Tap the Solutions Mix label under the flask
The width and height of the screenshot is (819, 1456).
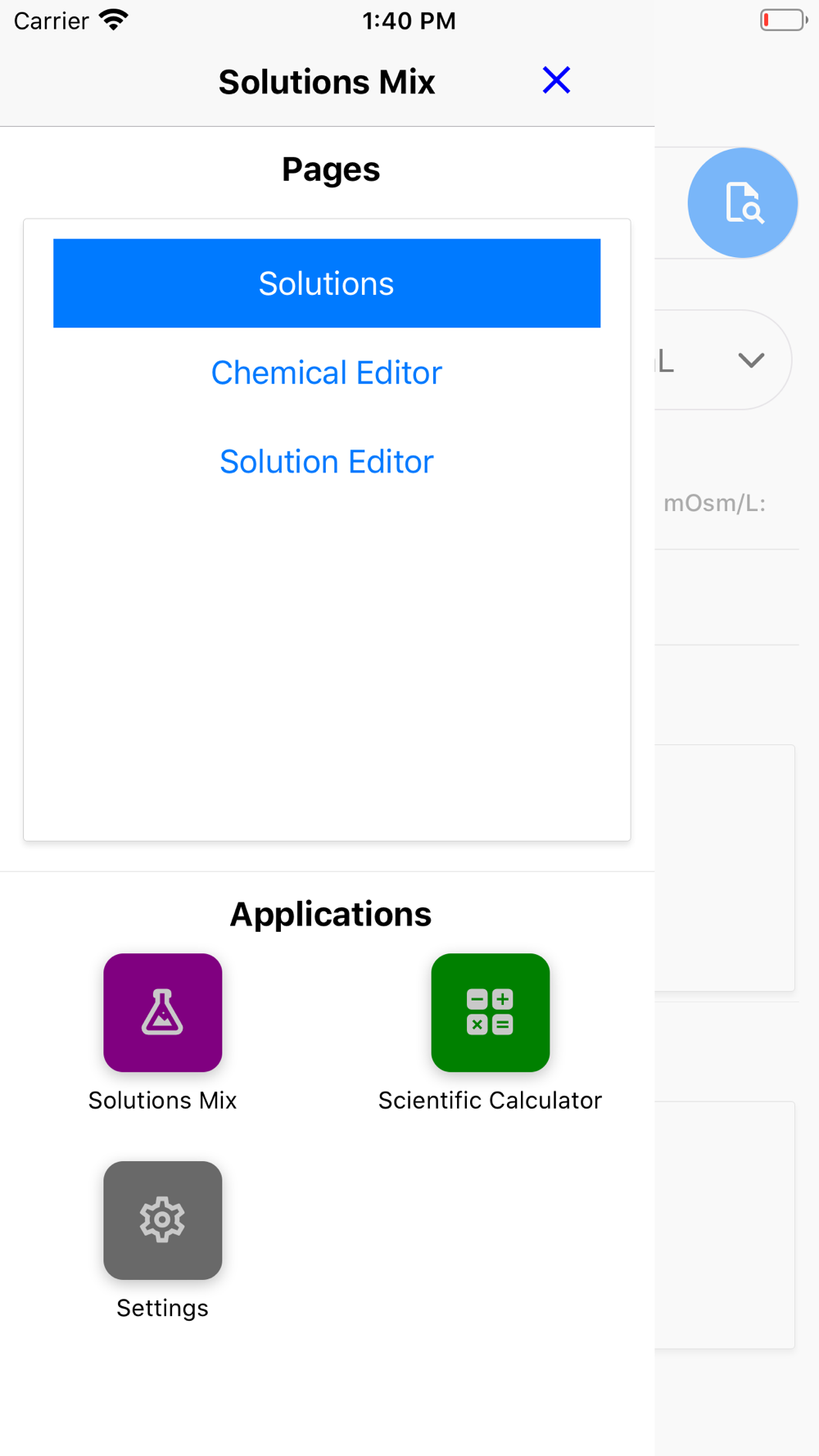[x=162, y=1100]
